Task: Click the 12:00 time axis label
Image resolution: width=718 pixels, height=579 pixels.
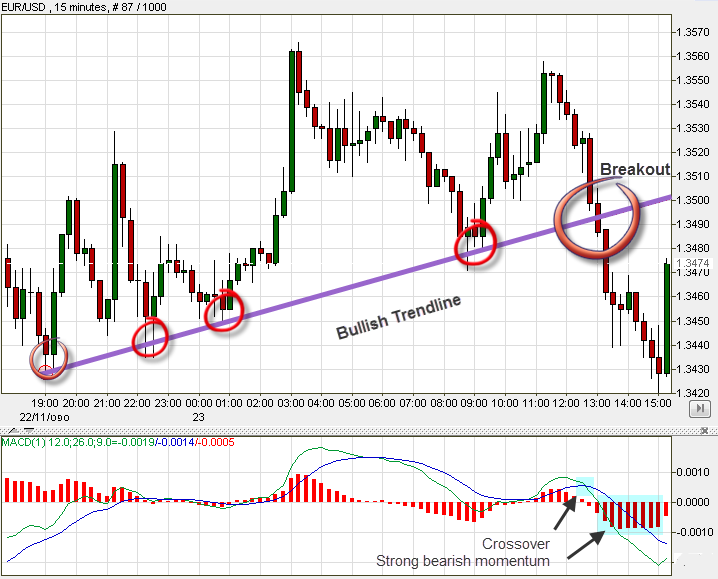Action: coord(566,402)
